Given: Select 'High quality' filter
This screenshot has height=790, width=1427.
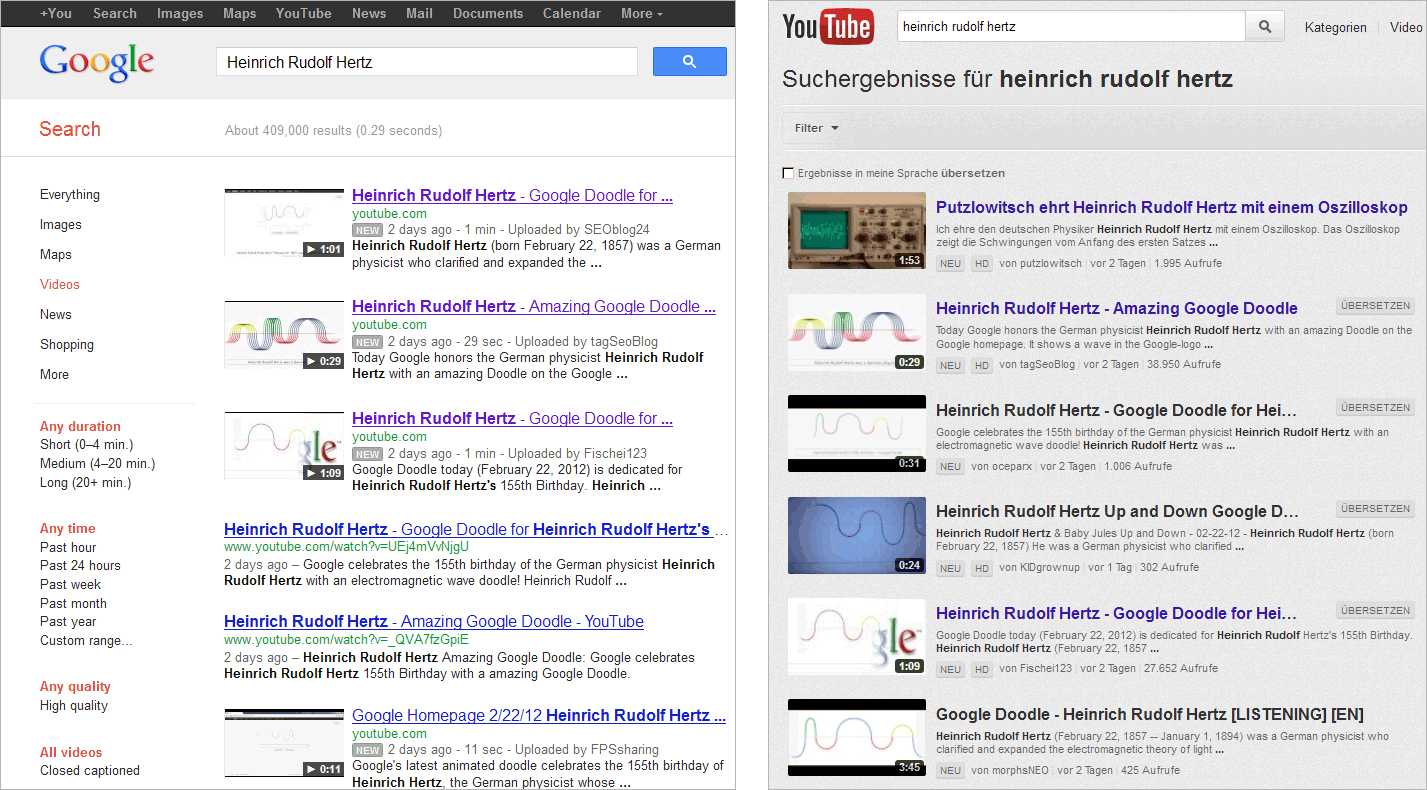Looking at the screenshot, I should click(x=74, y=705).
